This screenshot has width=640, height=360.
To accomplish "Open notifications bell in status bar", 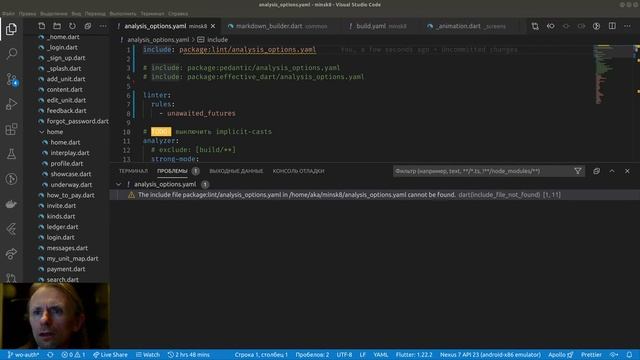I will click(x=629, y=355).
